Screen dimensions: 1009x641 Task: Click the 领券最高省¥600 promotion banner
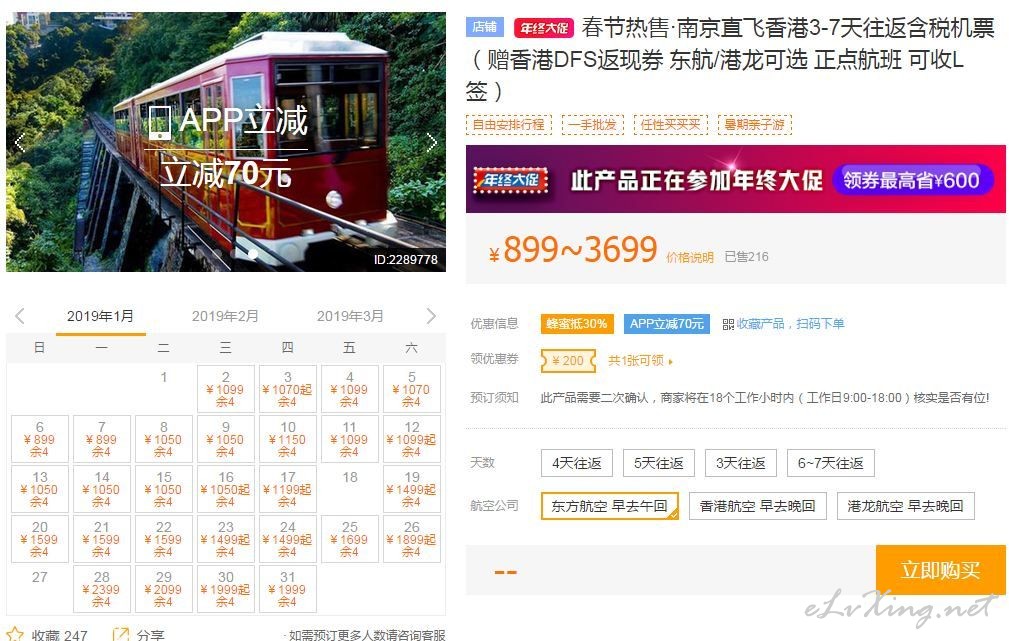tap(911, 180)
